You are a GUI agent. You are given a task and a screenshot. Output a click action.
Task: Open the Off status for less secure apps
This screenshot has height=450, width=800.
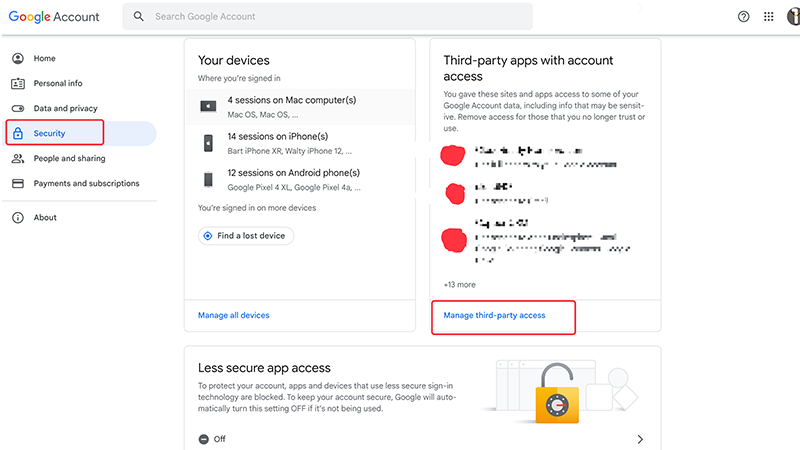click(x=212, y=439)
